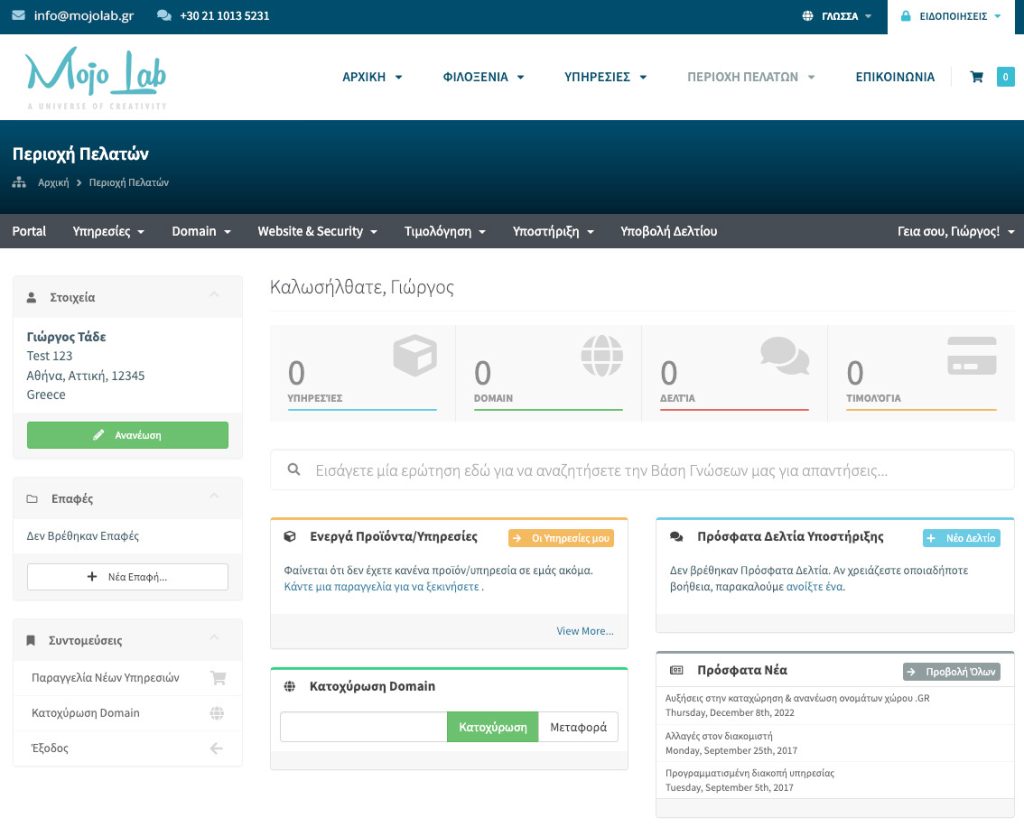Click the cube icon in Υπηρεσίες tile
This screenshot has height=827, width=1024.
[x=414, y=356]
